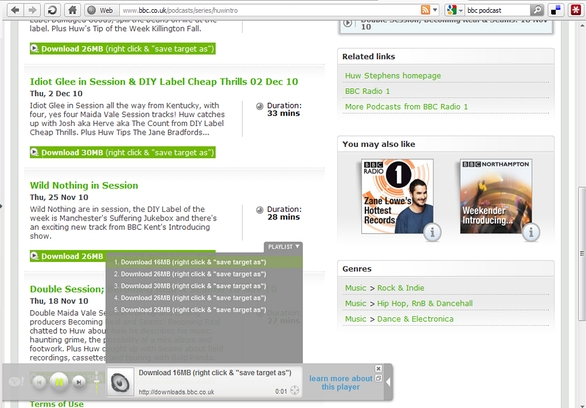Click the Web security badge in address bar
The height and width of the screenshot is (408, 586).
(100, 10)
